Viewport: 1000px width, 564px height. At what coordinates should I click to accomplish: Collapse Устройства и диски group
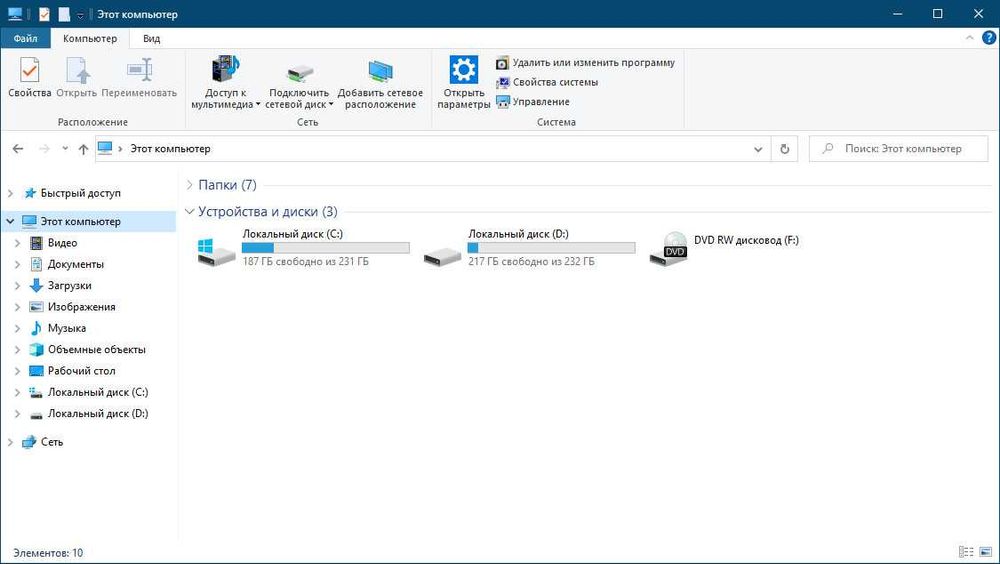click(189, 211)
